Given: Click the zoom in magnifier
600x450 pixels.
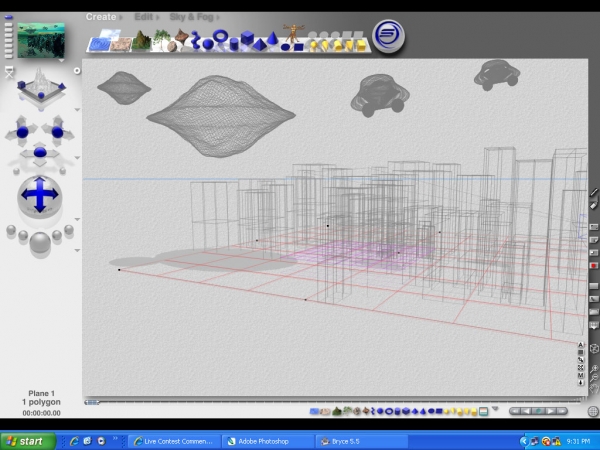Looking at the screenshot, I should click(593, 369).
